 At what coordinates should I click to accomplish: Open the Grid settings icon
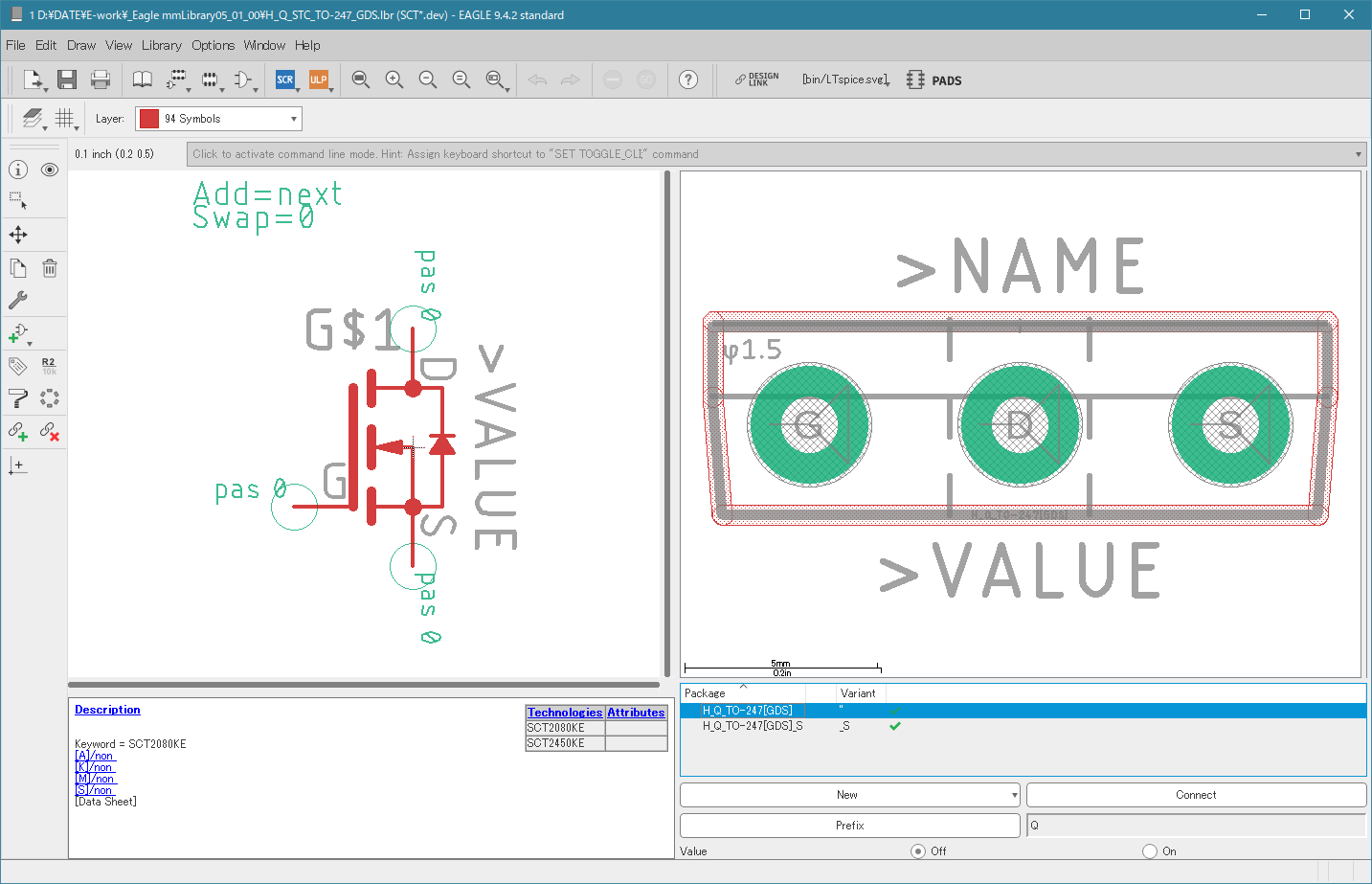(64, 118)
